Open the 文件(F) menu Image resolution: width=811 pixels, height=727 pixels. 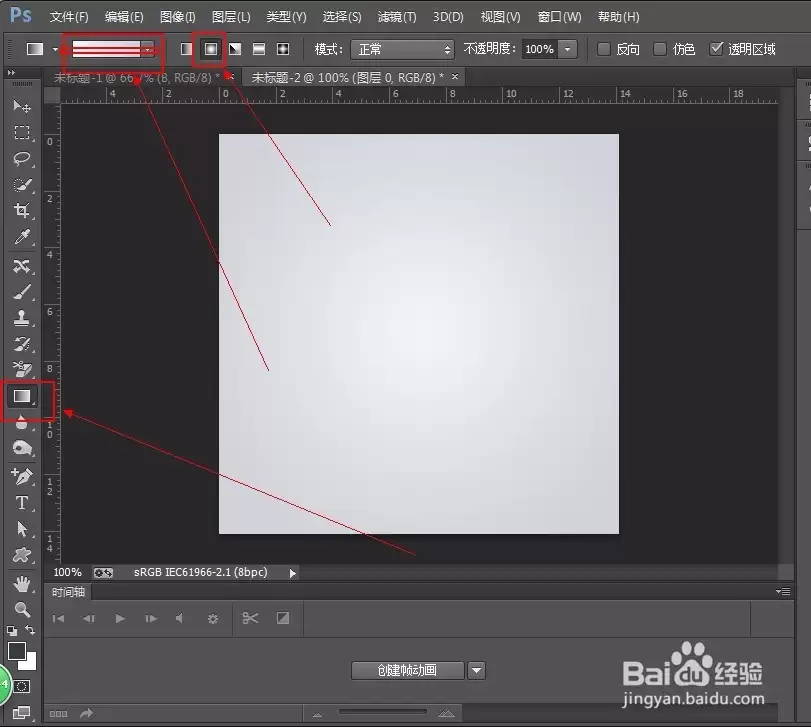[69, 17]
